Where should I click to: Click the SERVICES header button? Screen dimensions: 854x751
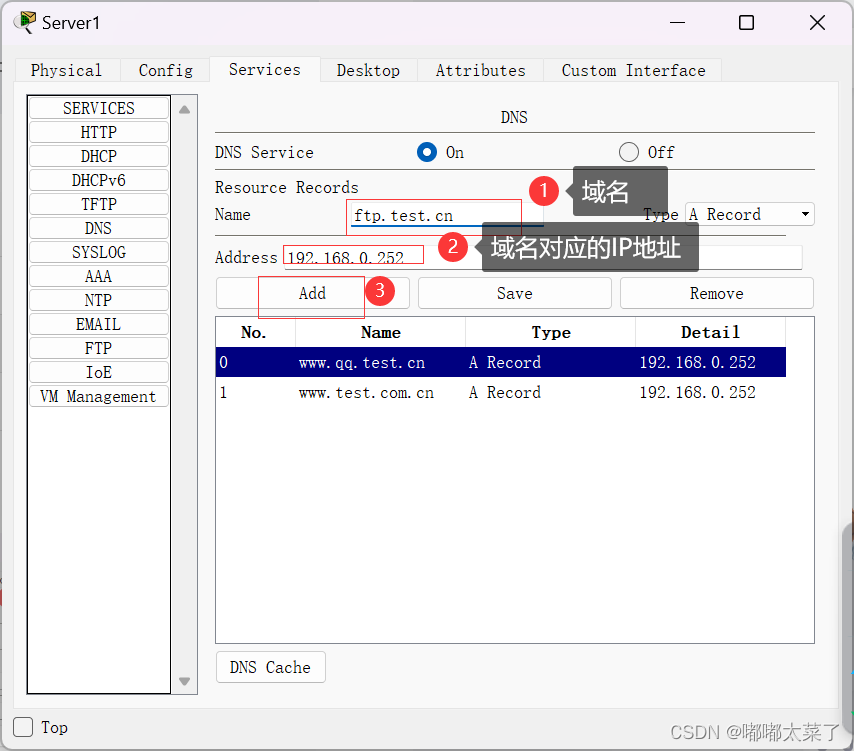click(x=99, y=108)
